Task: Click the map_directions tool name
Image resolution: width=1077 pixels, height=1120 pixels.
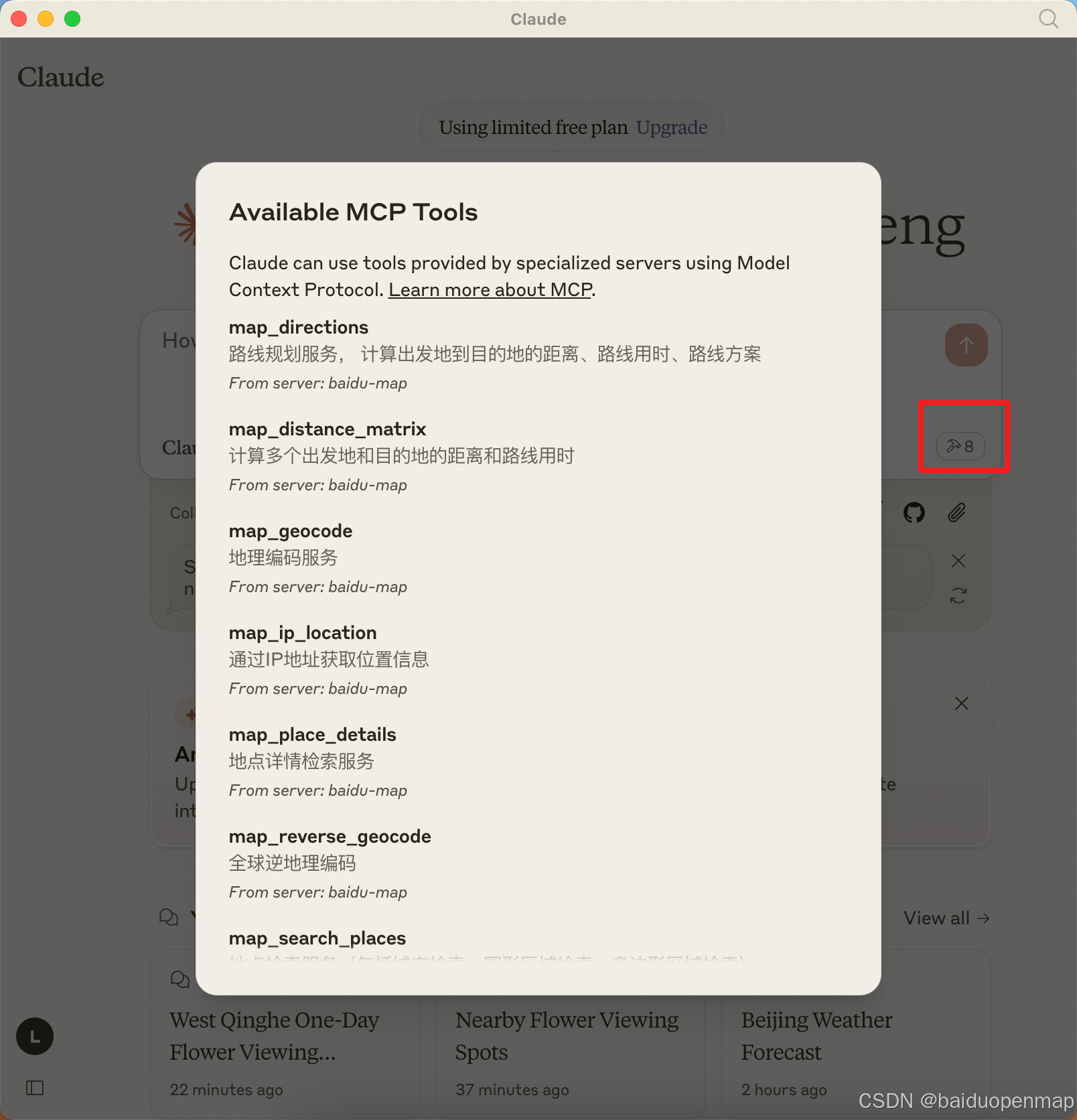Action: pyautogui.click(x=299, y=327)
